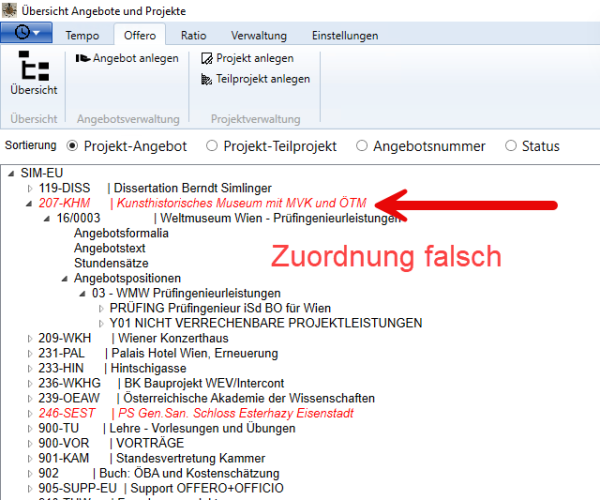
Task: Click the Projekt anlegen icon
Action: (x=207, y=58)
